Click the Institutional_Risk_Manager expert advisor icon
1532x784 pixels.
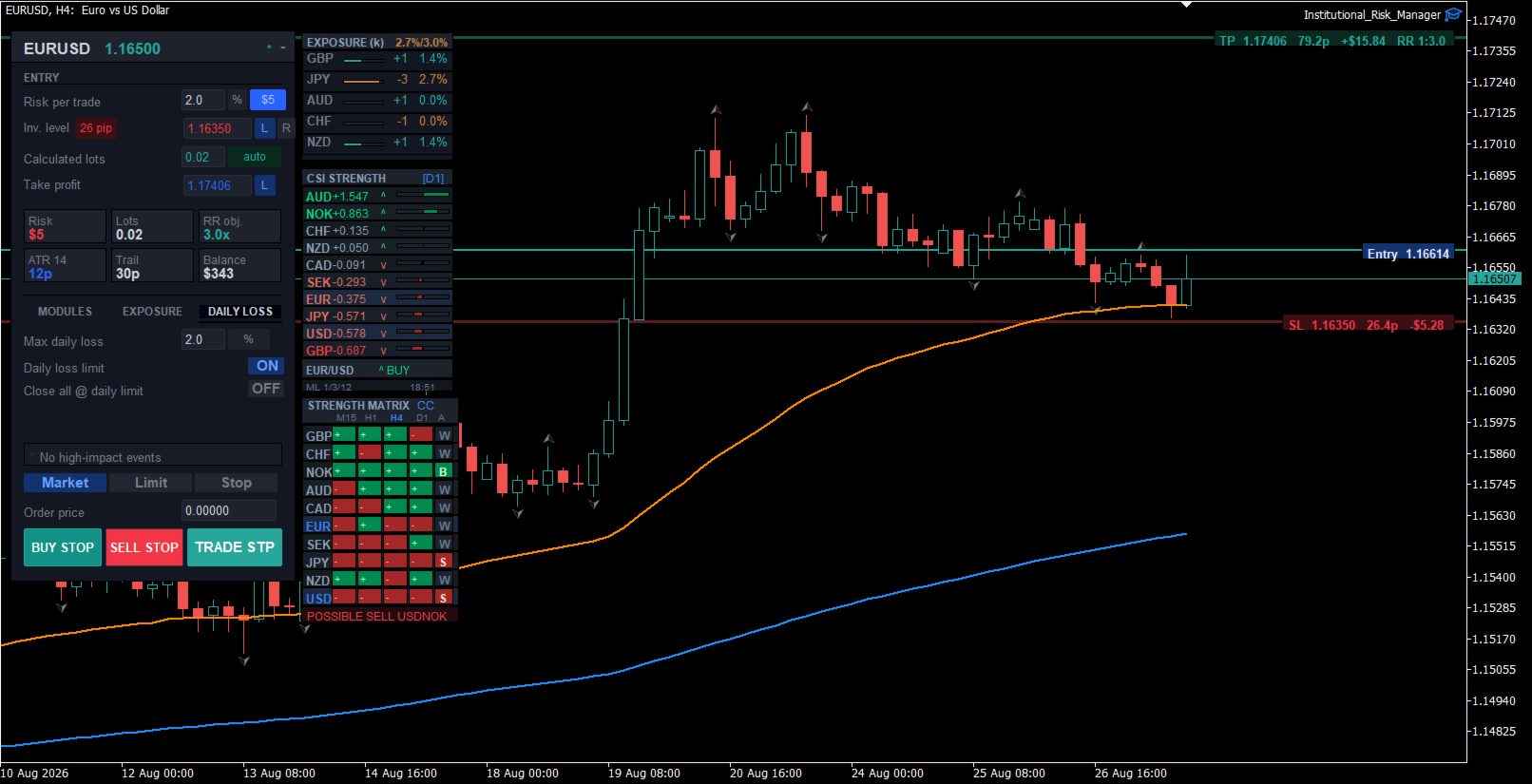point(1453,14)
